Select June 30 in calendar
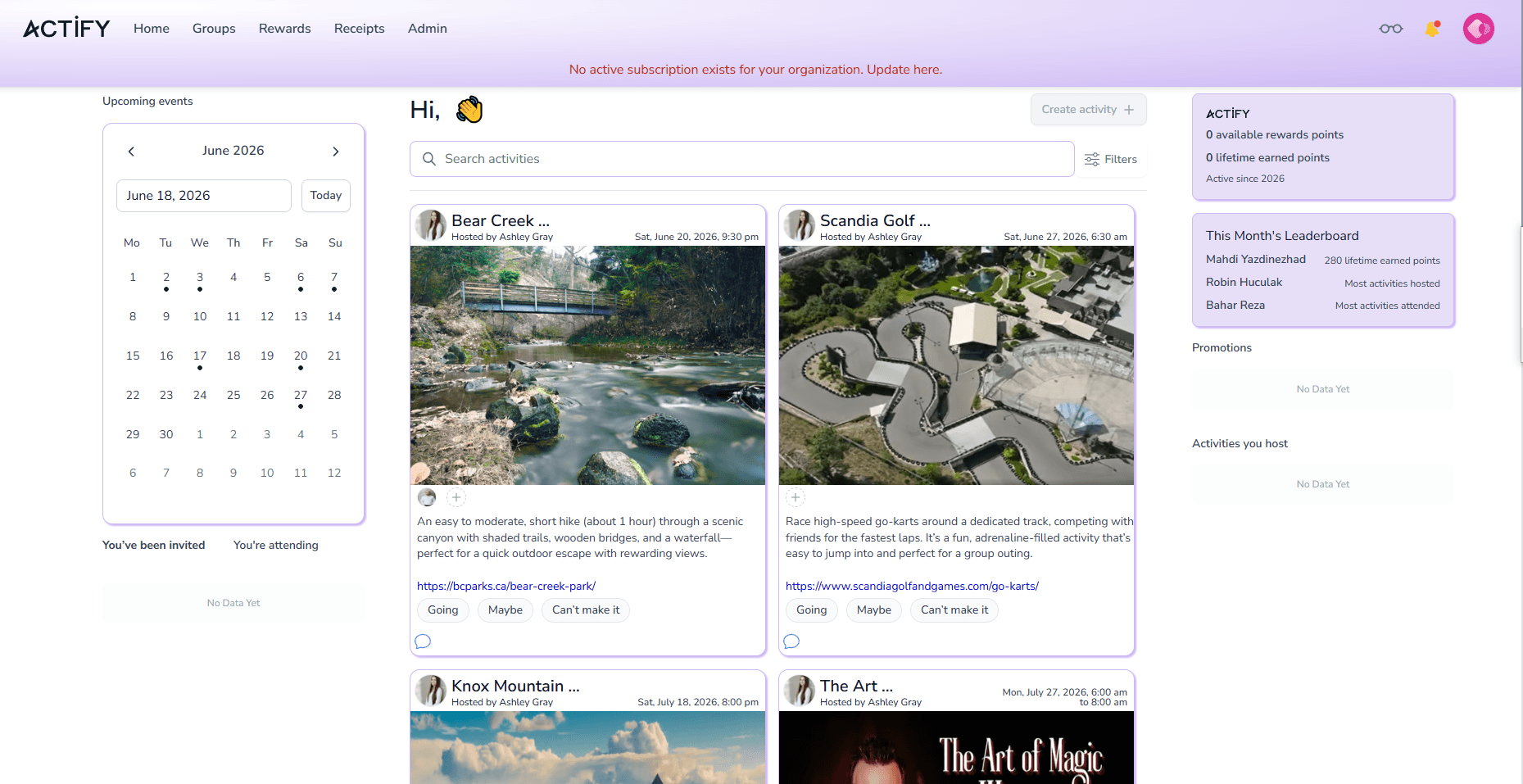This screenshot has height=784, width=1523. pos(166,434)
